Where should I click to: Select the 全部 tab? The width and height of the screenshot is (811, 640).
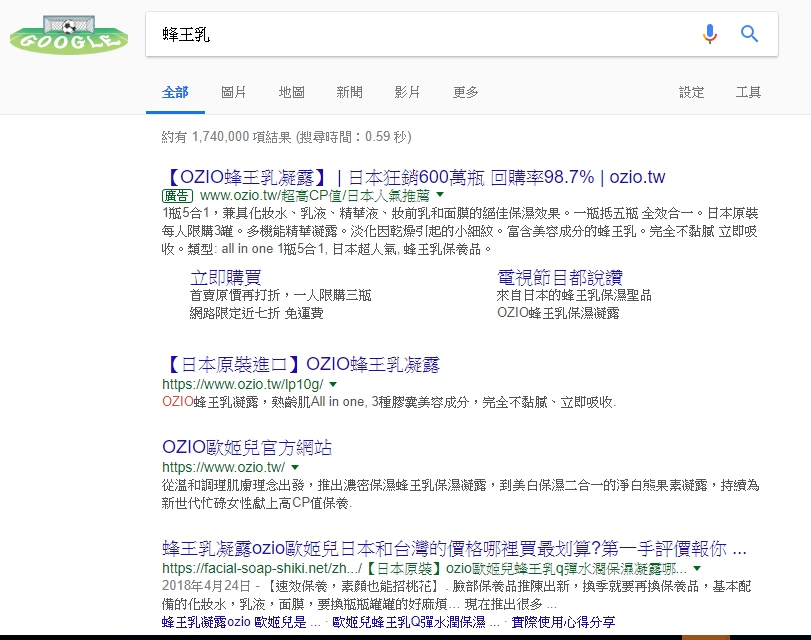click(175, 92)
